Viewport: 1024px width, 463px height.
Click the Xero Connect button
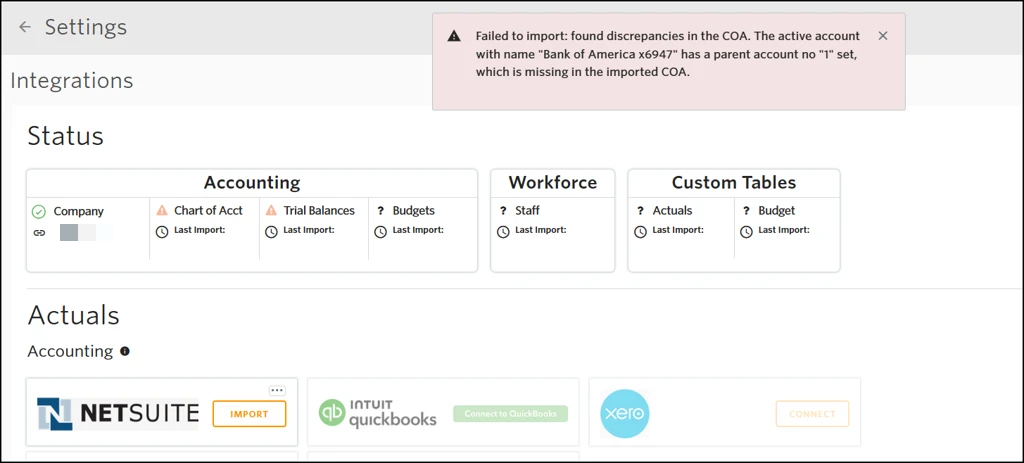[812, 414]
